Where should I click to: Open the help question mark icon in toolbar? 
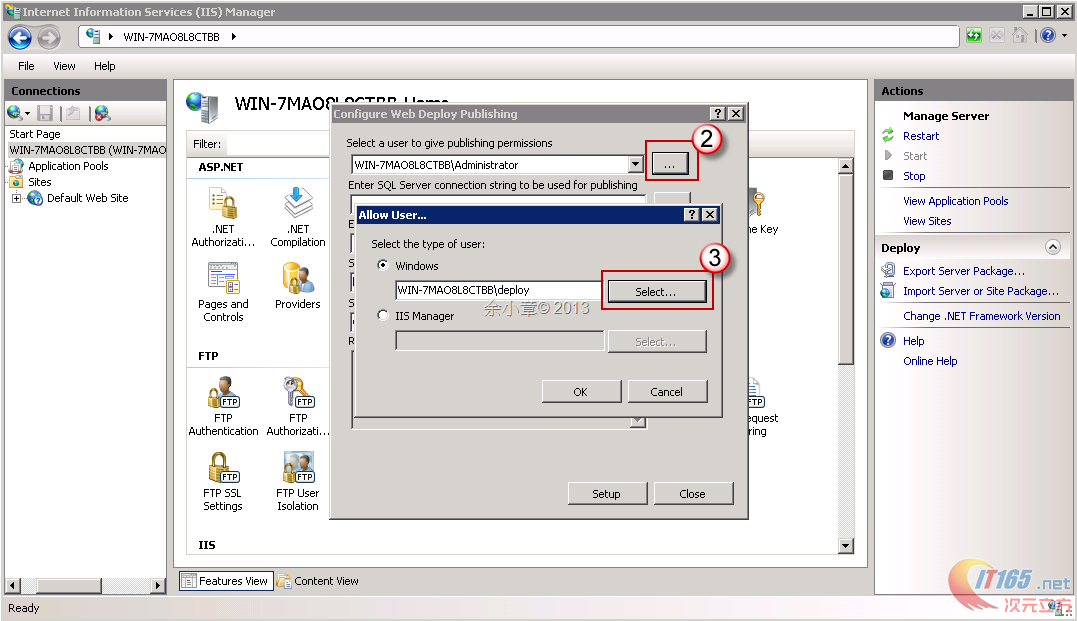coord(1047,36)
